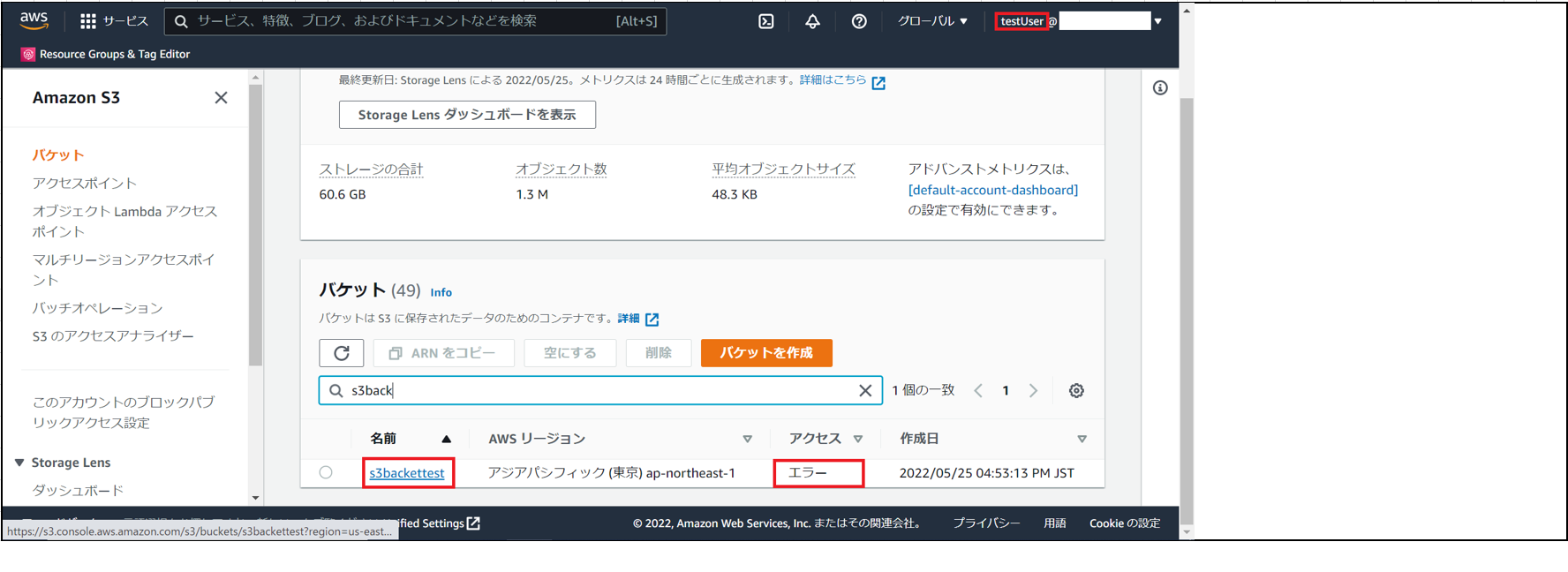Select the s3backettest bucket radio button

[x=326, y=472]
